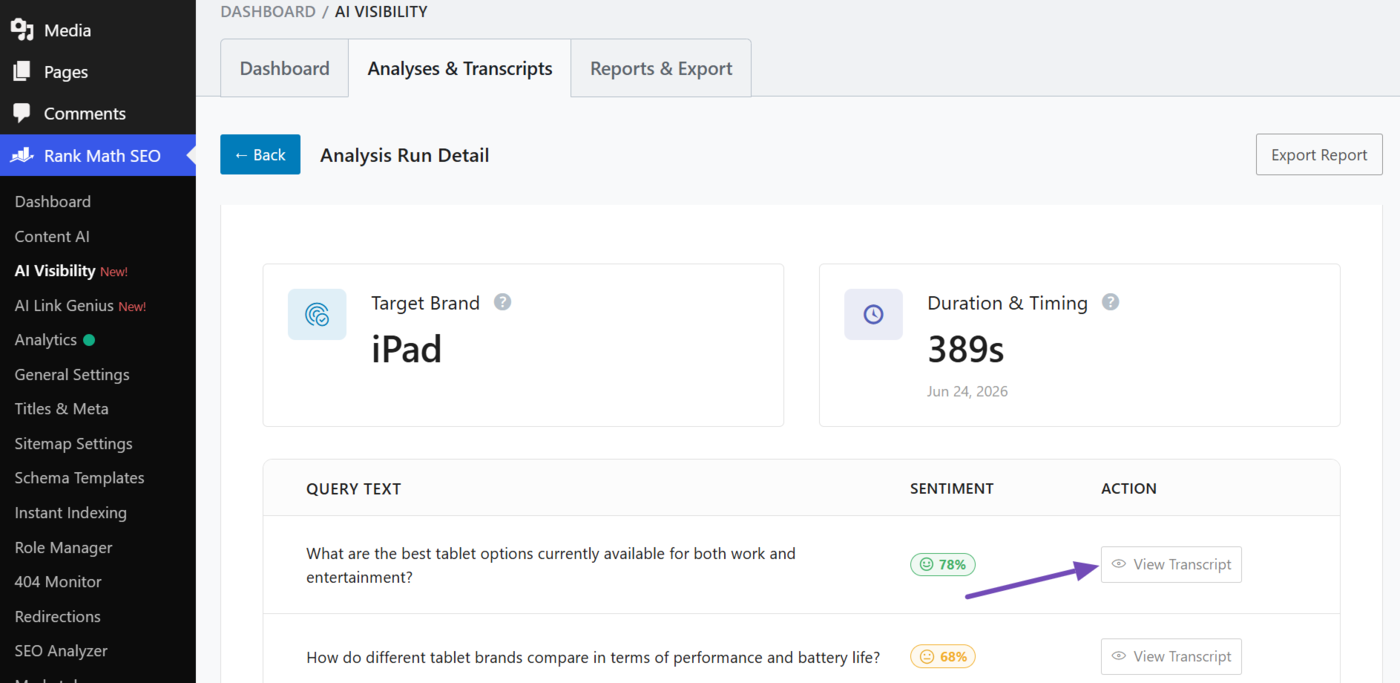Click the Back button
Screen dimensions: 1400x683
260,155
